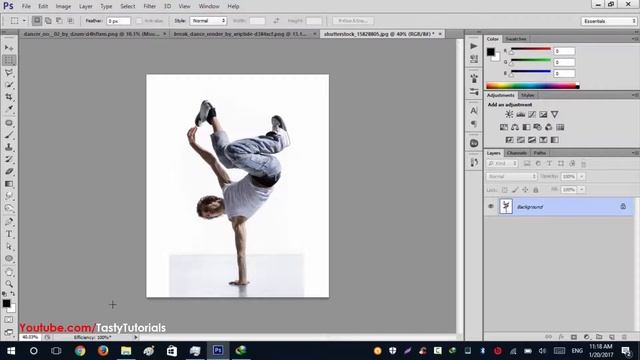This screenshot has width=640, height=360.
Task: Toggle Lock position in Layers panel
Action: 525,190
